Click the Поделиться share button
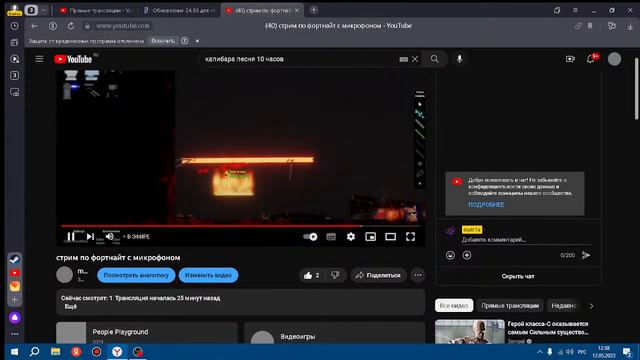Image resolution: width=640 pixels, height=360 pixels. (378, 276)
